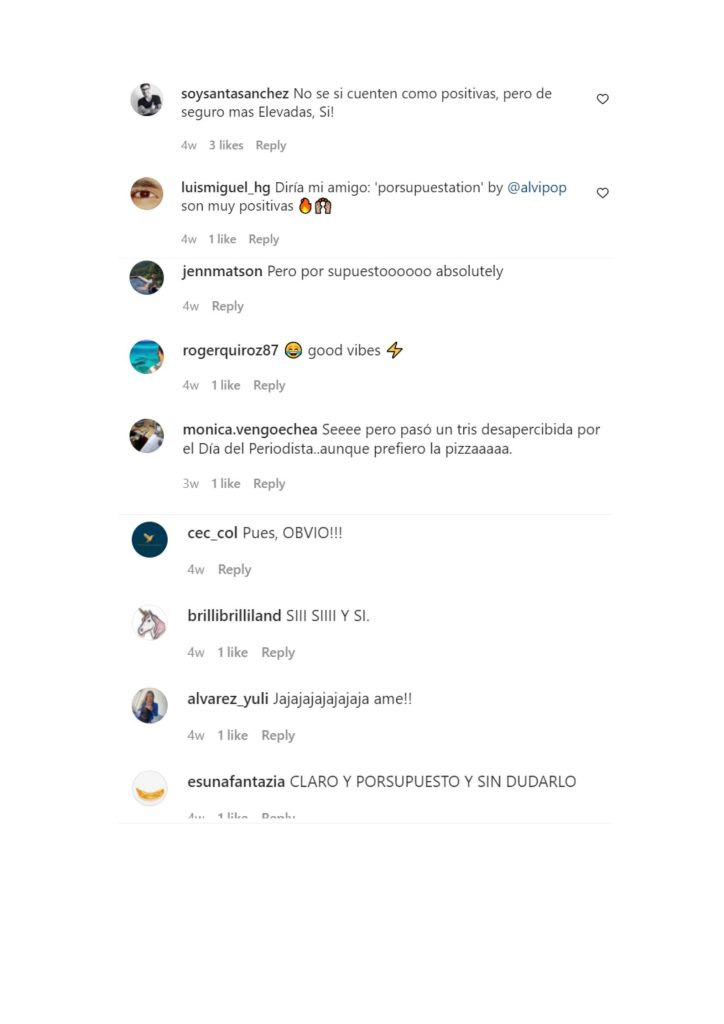Open cec_col's dark blue bird avatar

click(x=150, y=539)
